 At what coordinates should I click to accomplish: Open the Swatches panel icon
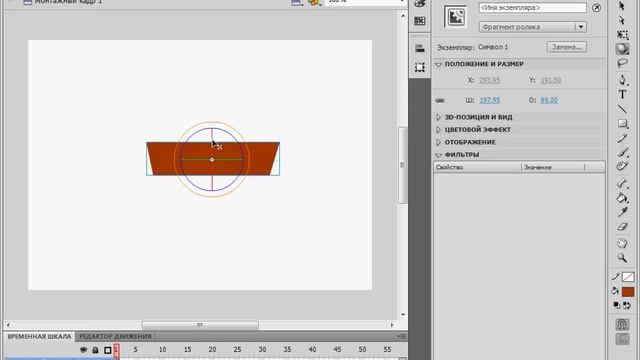[420, 21]
